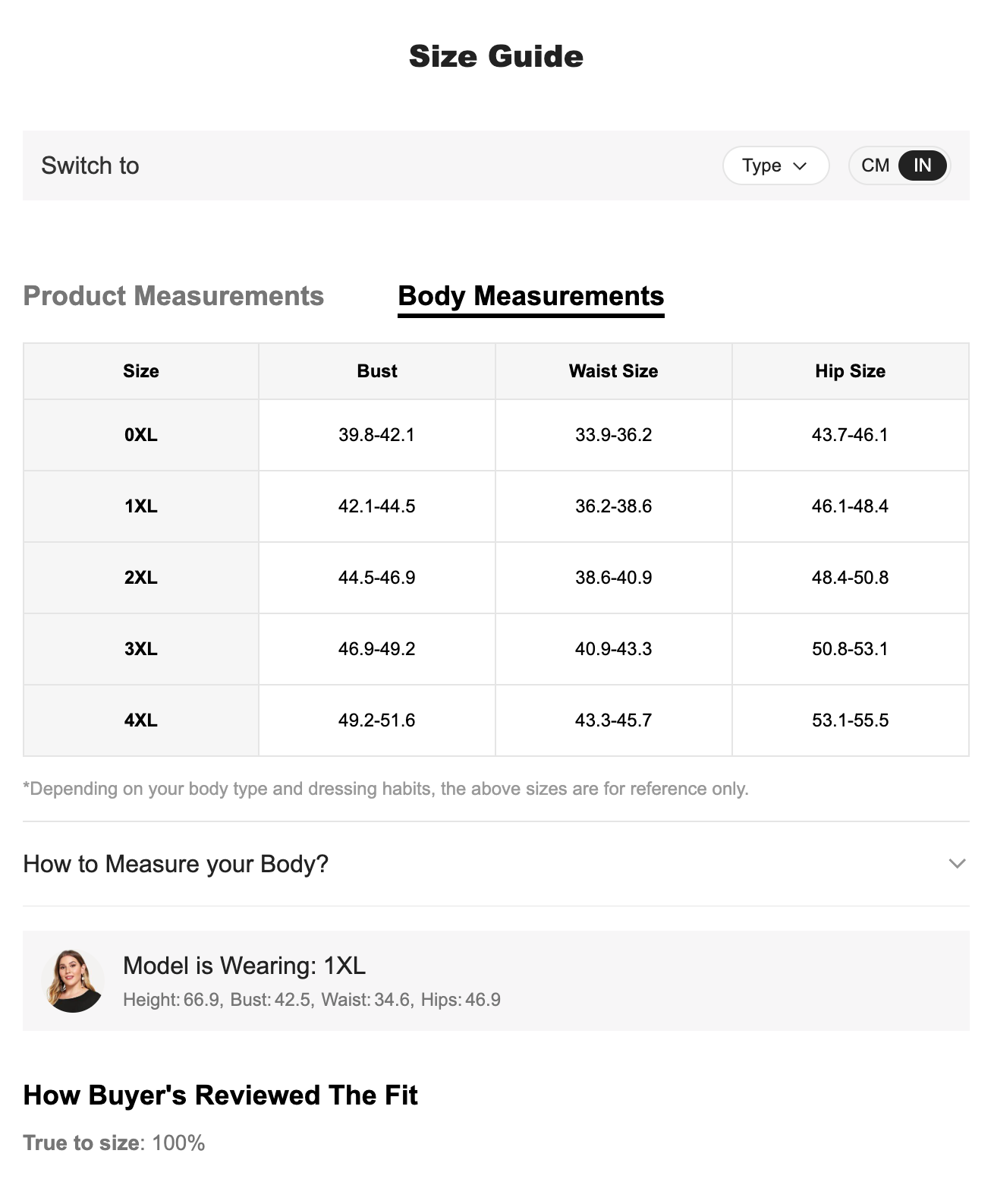994x1204 pixels.
Task: Click the True to size rating text
Action: click(114, 1143)
